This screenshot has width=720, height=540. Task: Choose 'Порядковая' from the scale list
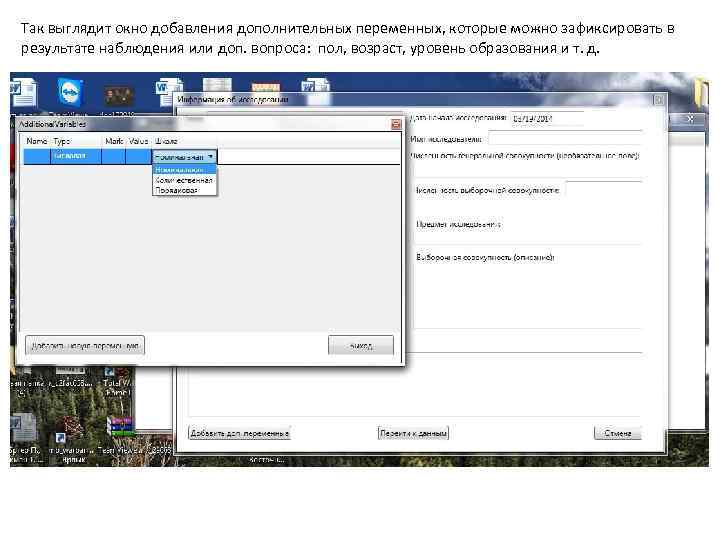(x=184, y=190)
